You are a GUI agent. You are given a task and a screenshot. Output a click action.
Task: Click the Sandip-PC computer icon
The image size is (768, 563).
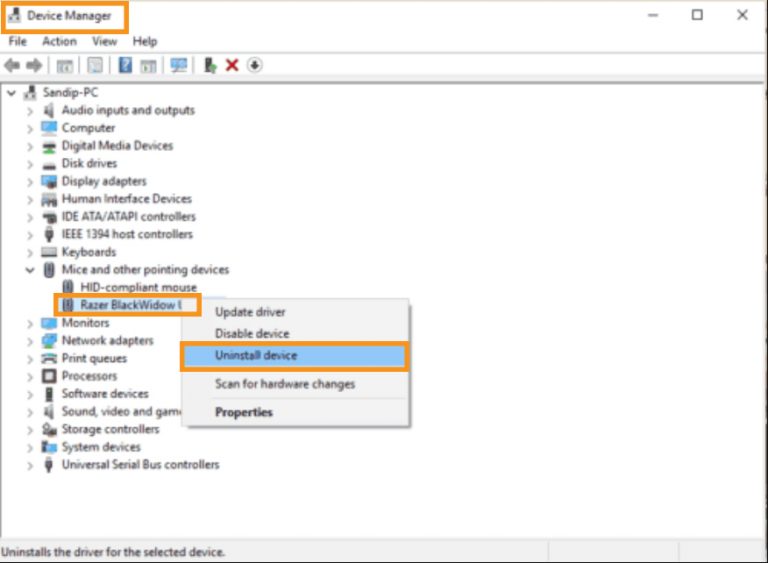30,92
